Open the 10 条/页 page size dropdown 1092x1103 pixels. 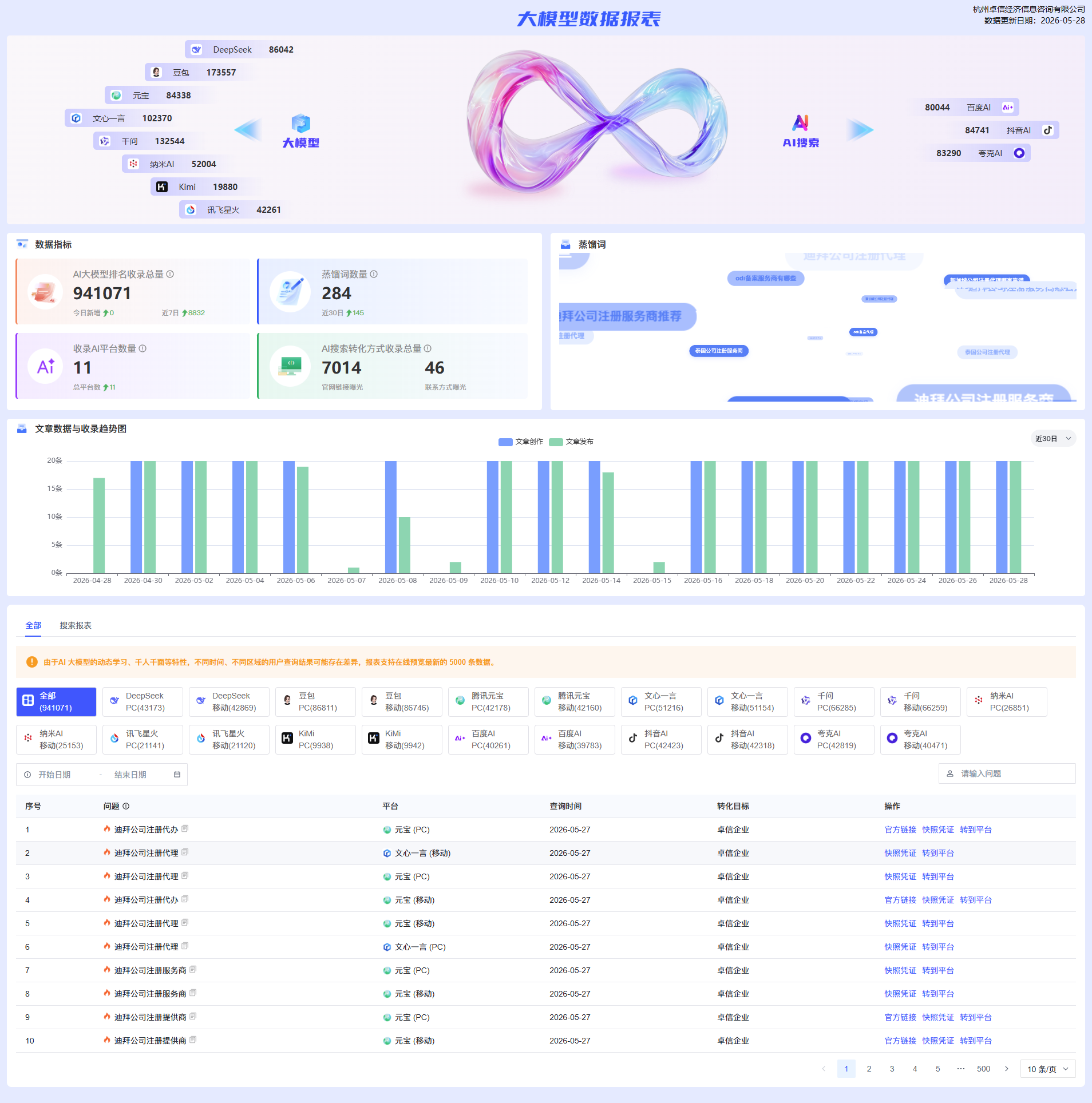(1047, 1069)
